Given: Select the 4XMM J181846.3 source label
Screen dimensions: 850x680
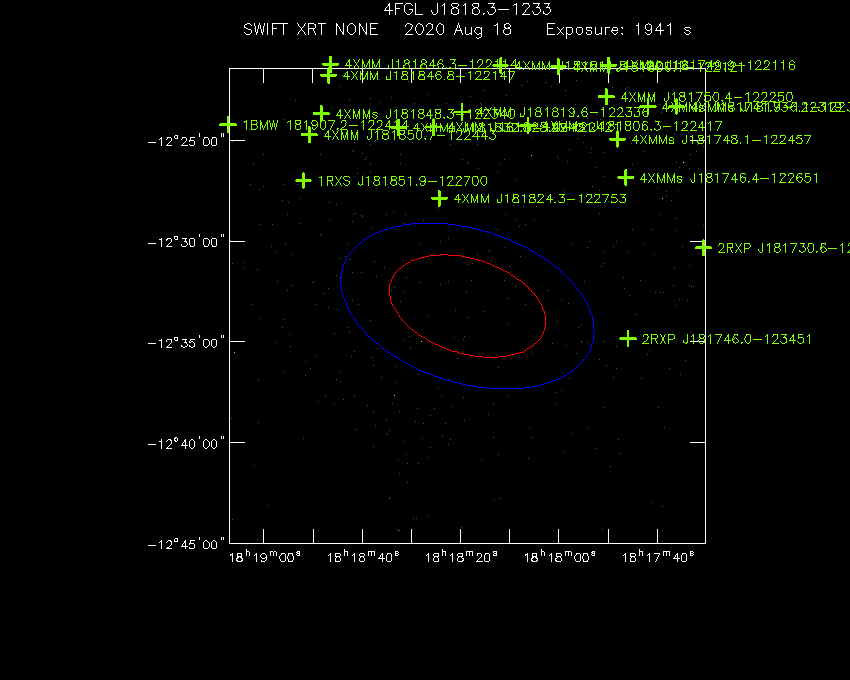Looking at the screenshot, I should click(431, 66).
